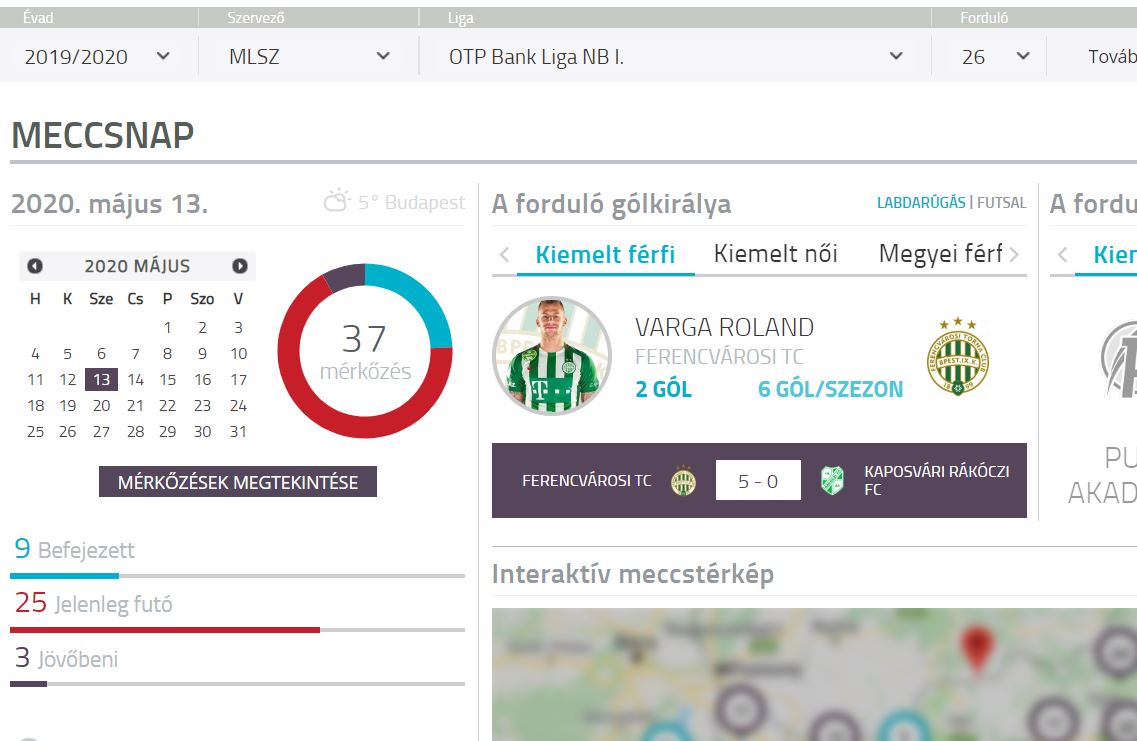Click the Jelenleg futó progress bar
Image resolution: width=1137 pixels, height=741 pixels.
pos(237,630)
